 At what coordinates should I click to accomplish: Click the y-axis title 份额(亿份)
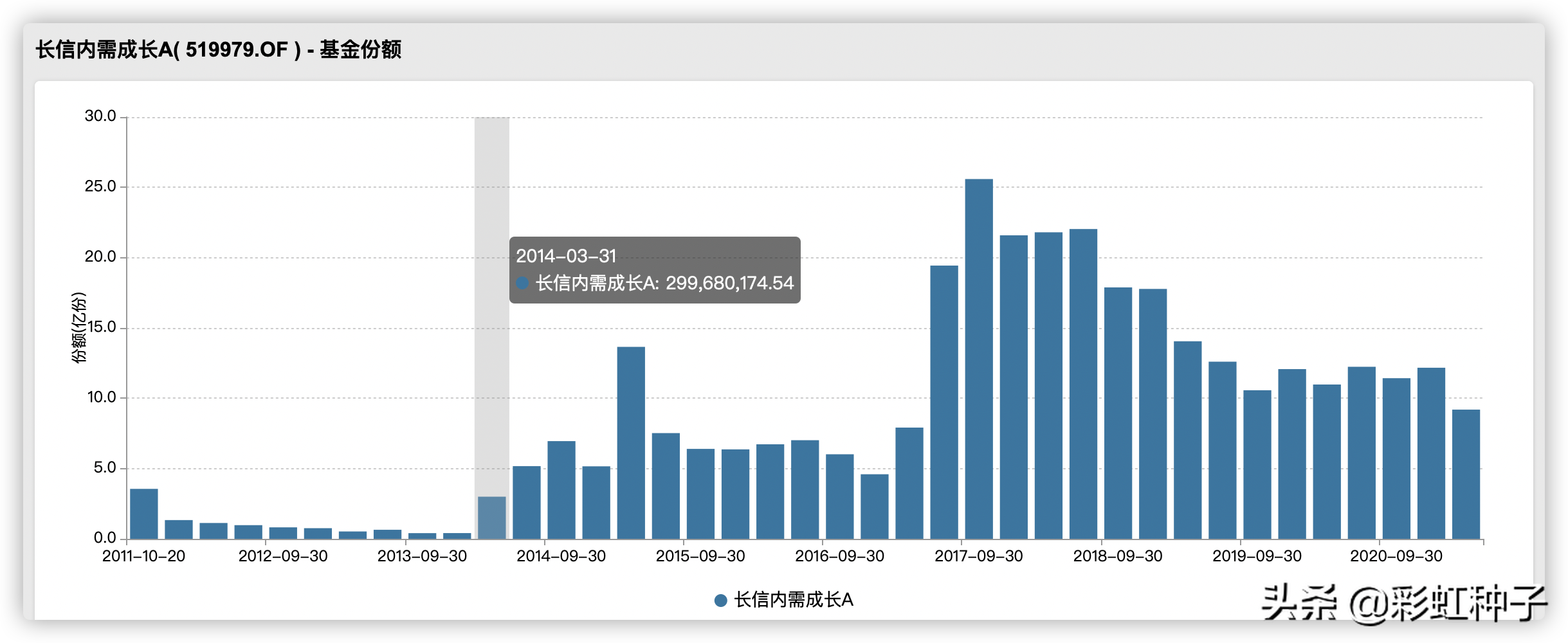pos(78,328)
